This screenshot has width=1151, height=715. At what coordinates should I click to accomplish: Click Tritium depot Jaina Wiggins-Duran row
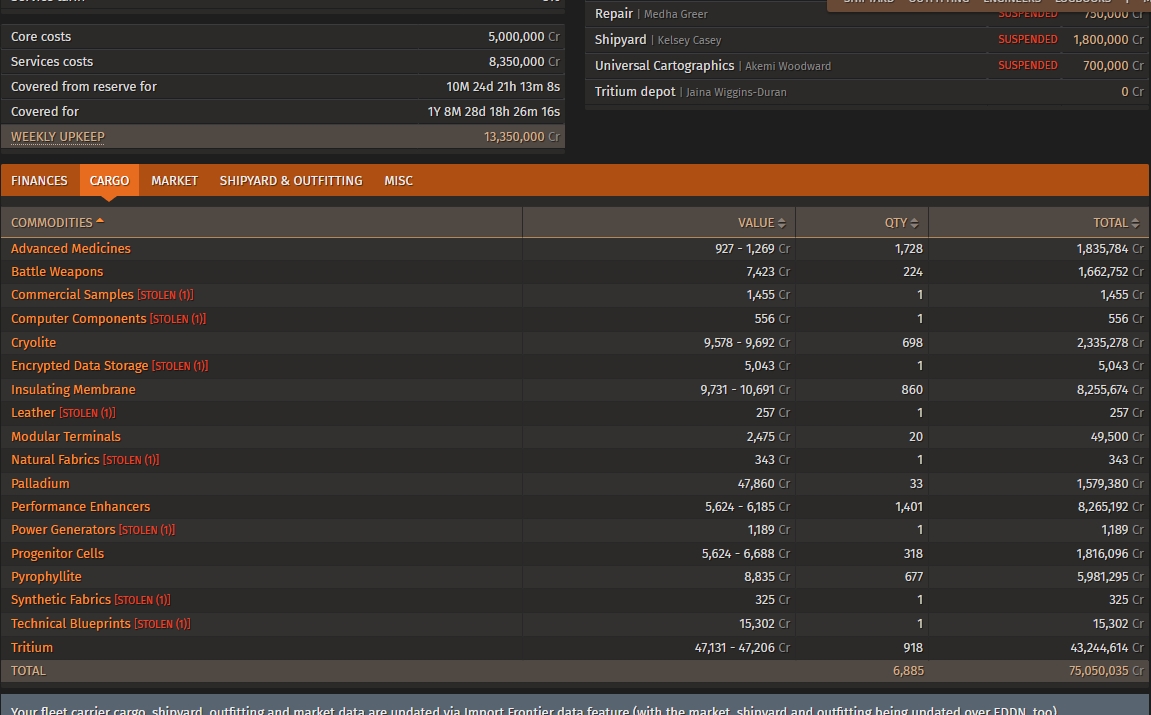point(868,92)
